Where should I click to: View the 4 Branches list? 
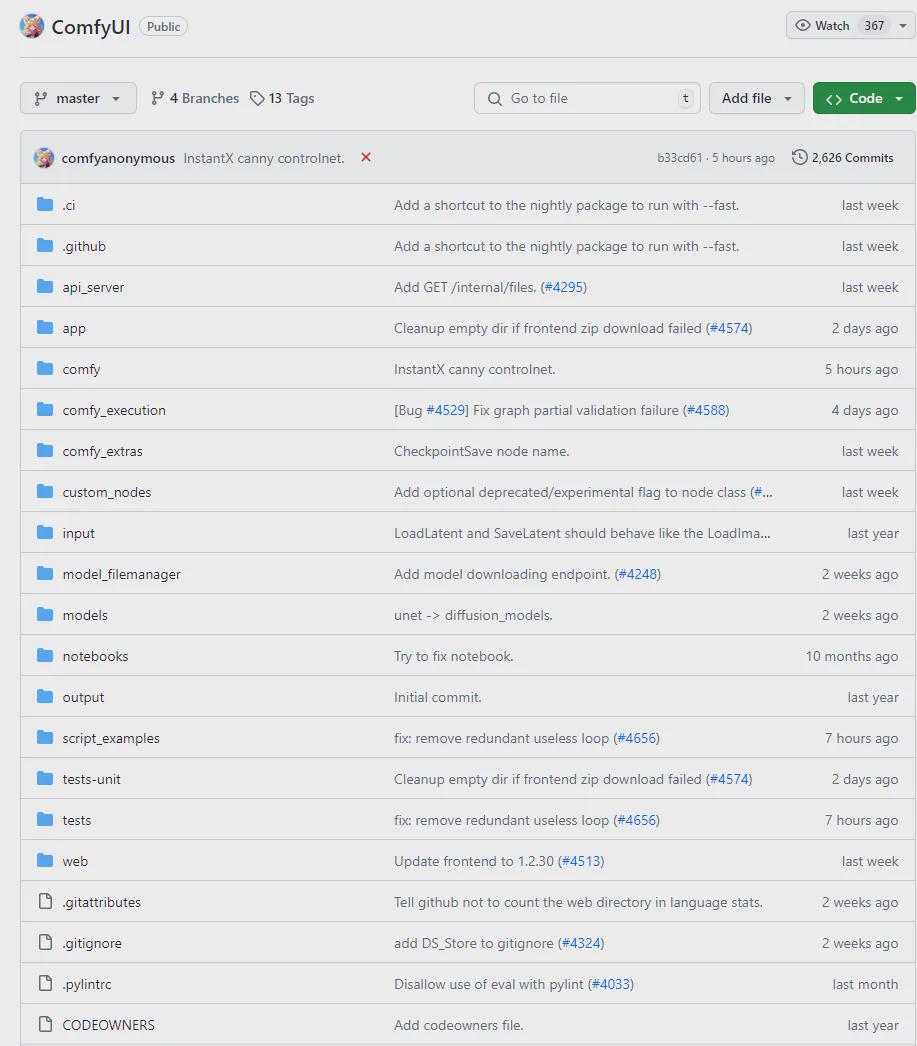[x=195, y=98]
